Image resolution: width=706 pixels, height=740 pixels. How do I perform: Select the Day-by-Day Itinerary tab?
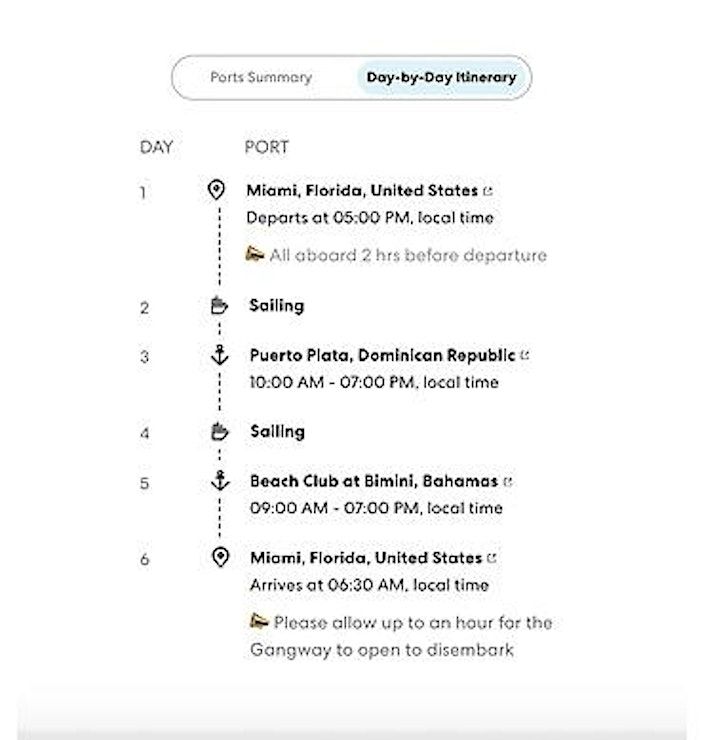[x=441, y=77]
